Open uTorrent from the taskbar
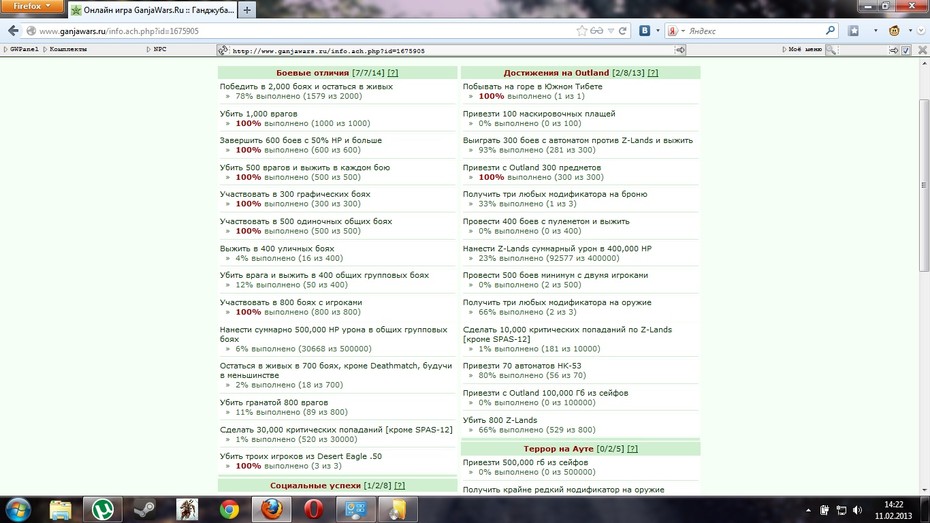 pyautogui.click(x=103, y=509)
